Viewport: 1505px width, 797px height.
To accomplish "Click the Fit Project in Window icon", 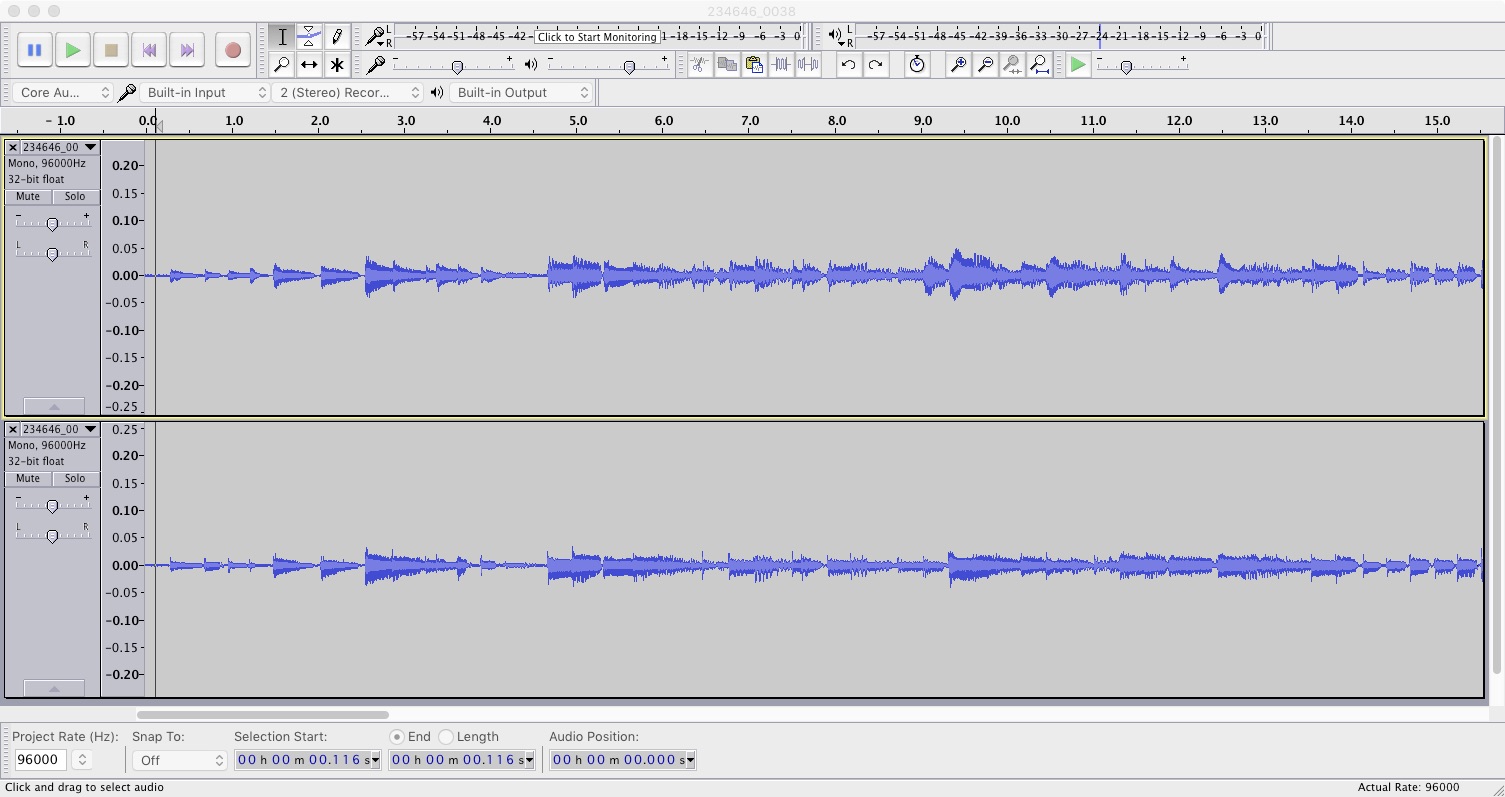I will click(1040, 64).
